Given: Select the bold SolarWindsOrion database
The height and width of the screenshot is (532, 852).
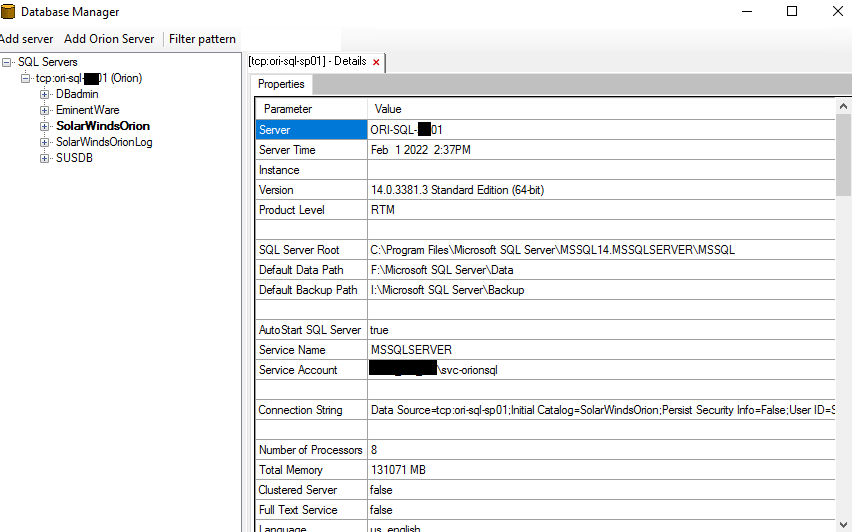Looking at the screenshot, I should click(x=103, y=126).
